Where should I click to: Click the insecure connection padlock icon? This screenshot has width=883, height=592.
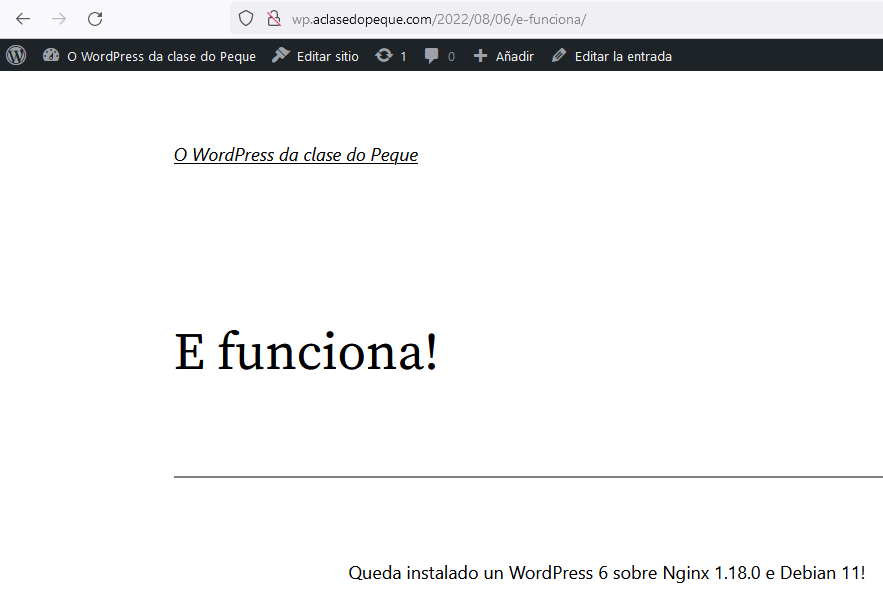(x=274, y=19)
